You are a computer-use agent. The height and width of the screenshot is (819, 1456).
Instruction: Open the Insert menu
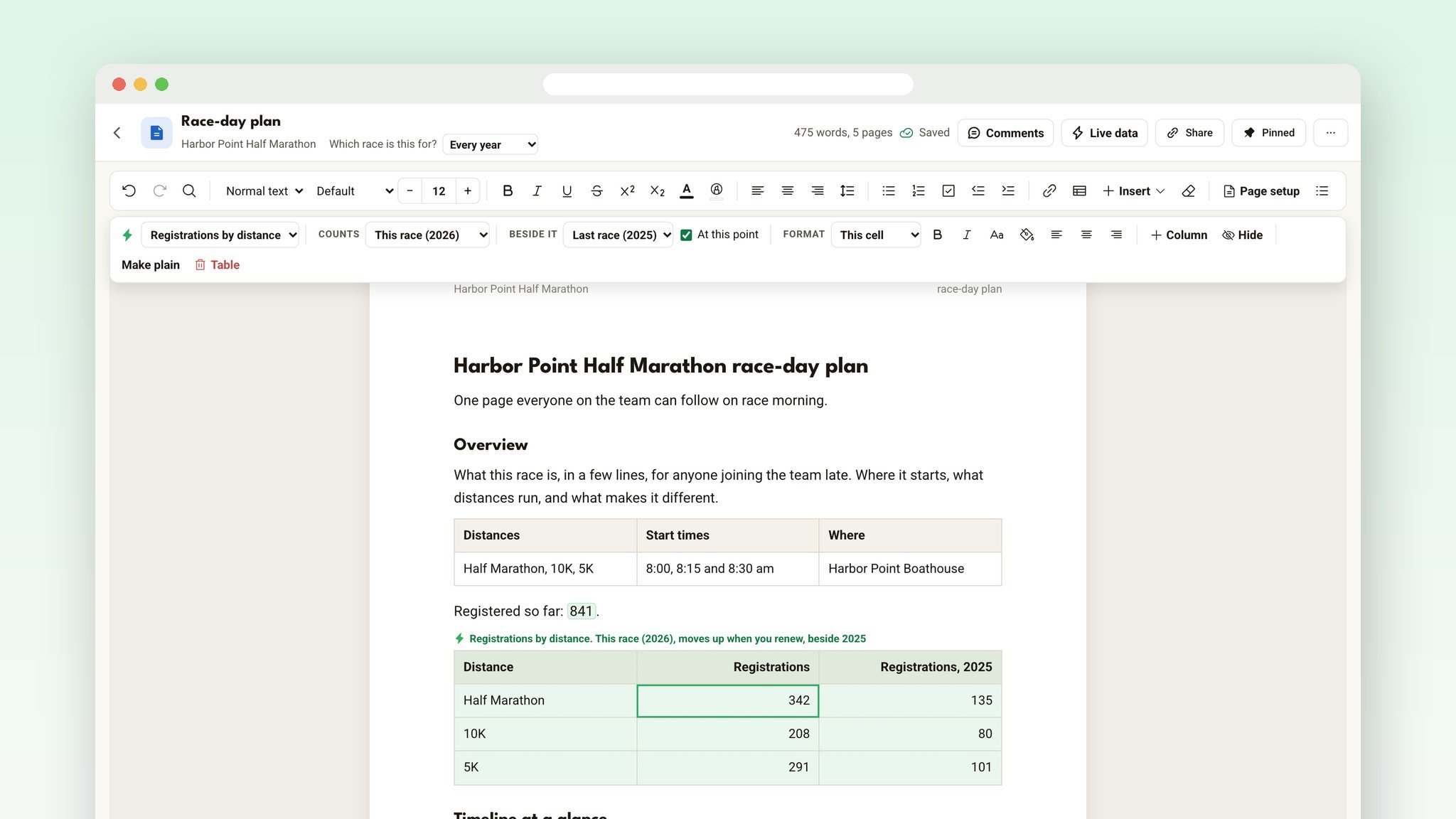coord(1133,191)
